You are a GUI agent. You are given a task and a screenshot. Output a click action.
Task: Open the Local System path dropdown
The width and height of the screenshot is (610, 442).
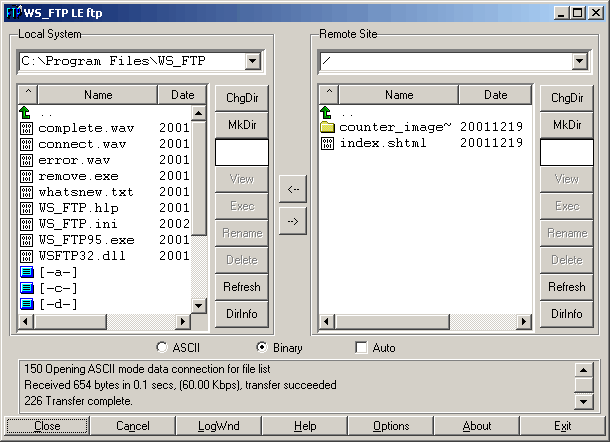tap(252, 61)
